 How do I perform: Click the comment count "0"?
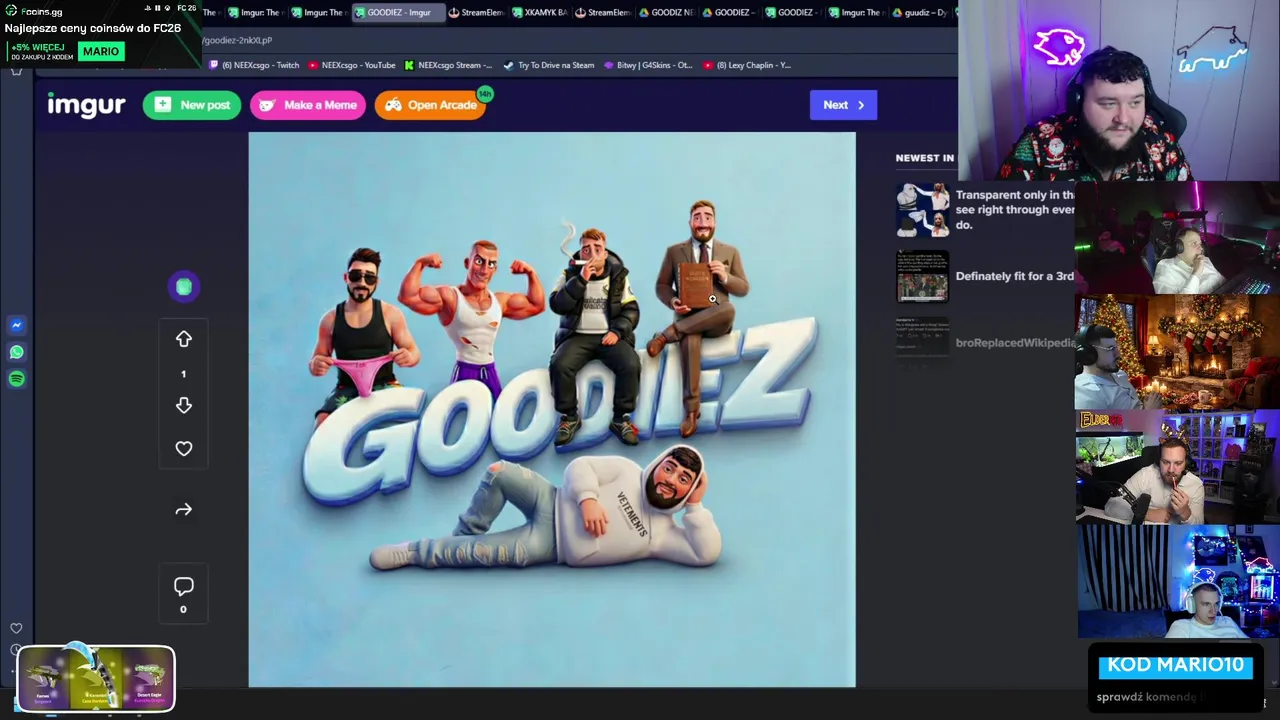(x=183, y=609)
